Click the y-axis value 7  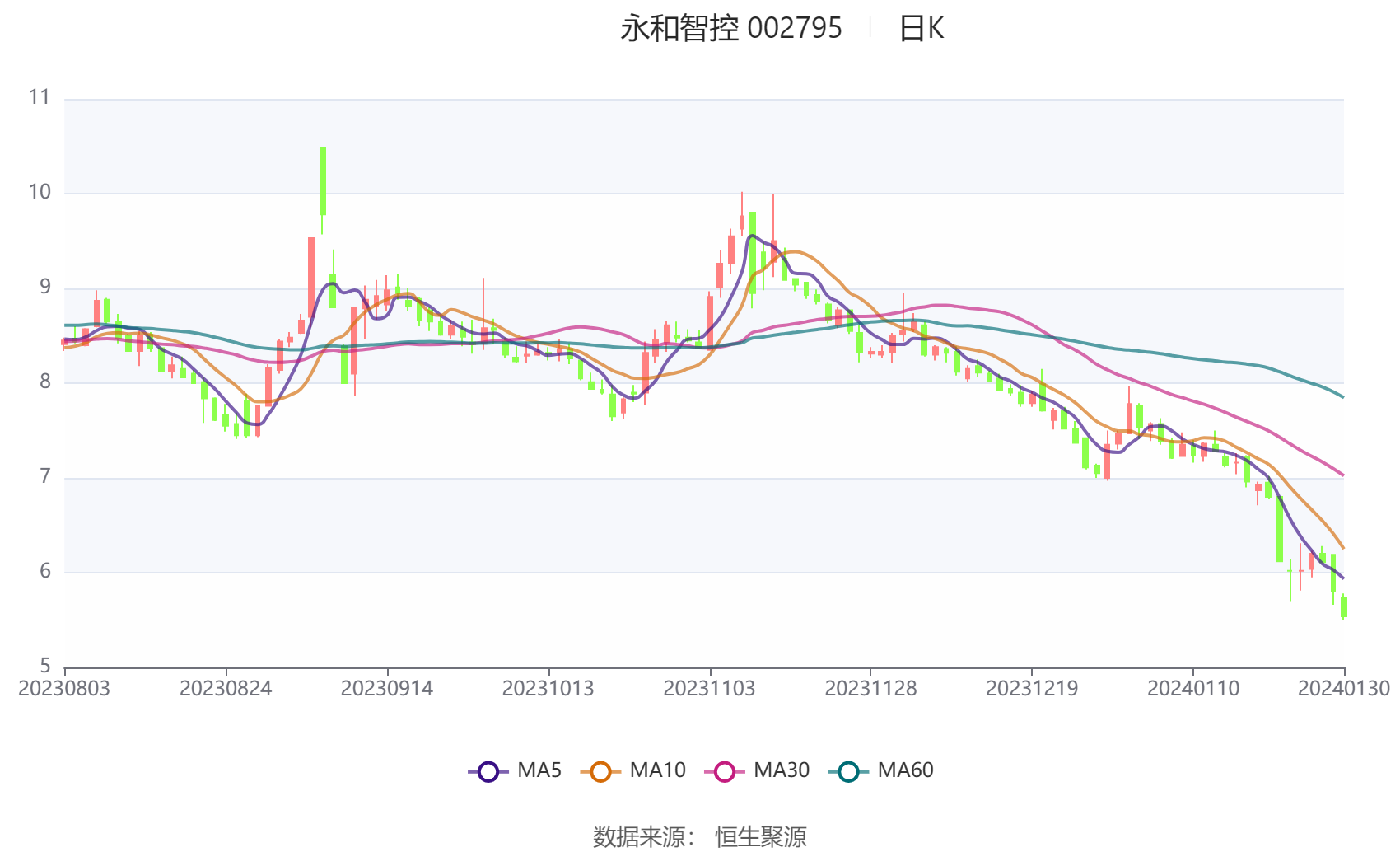click(45, 477)
